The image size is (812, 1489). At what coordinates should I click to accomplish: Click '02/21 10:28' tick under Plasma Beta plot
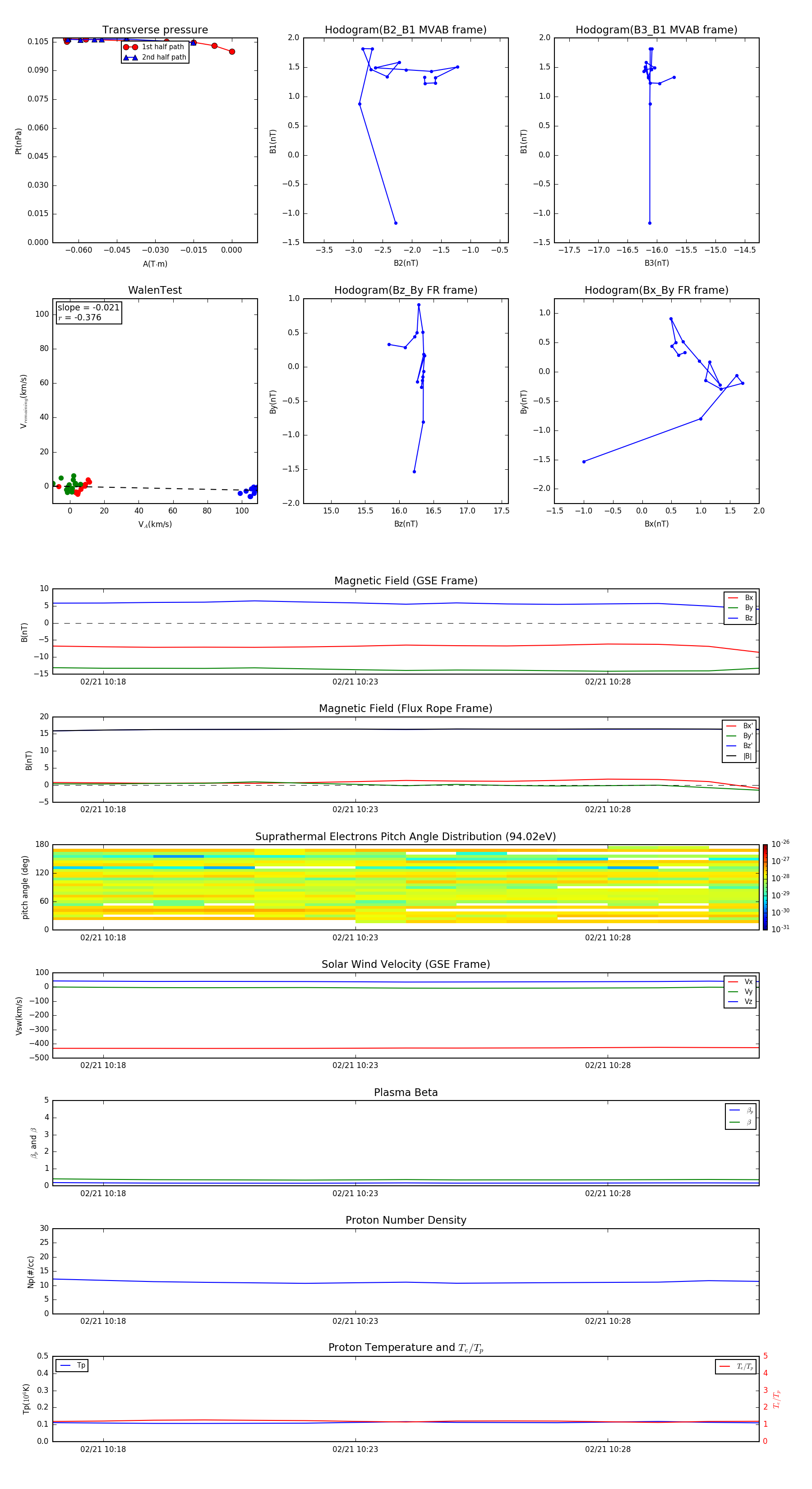pos(607,1193)
